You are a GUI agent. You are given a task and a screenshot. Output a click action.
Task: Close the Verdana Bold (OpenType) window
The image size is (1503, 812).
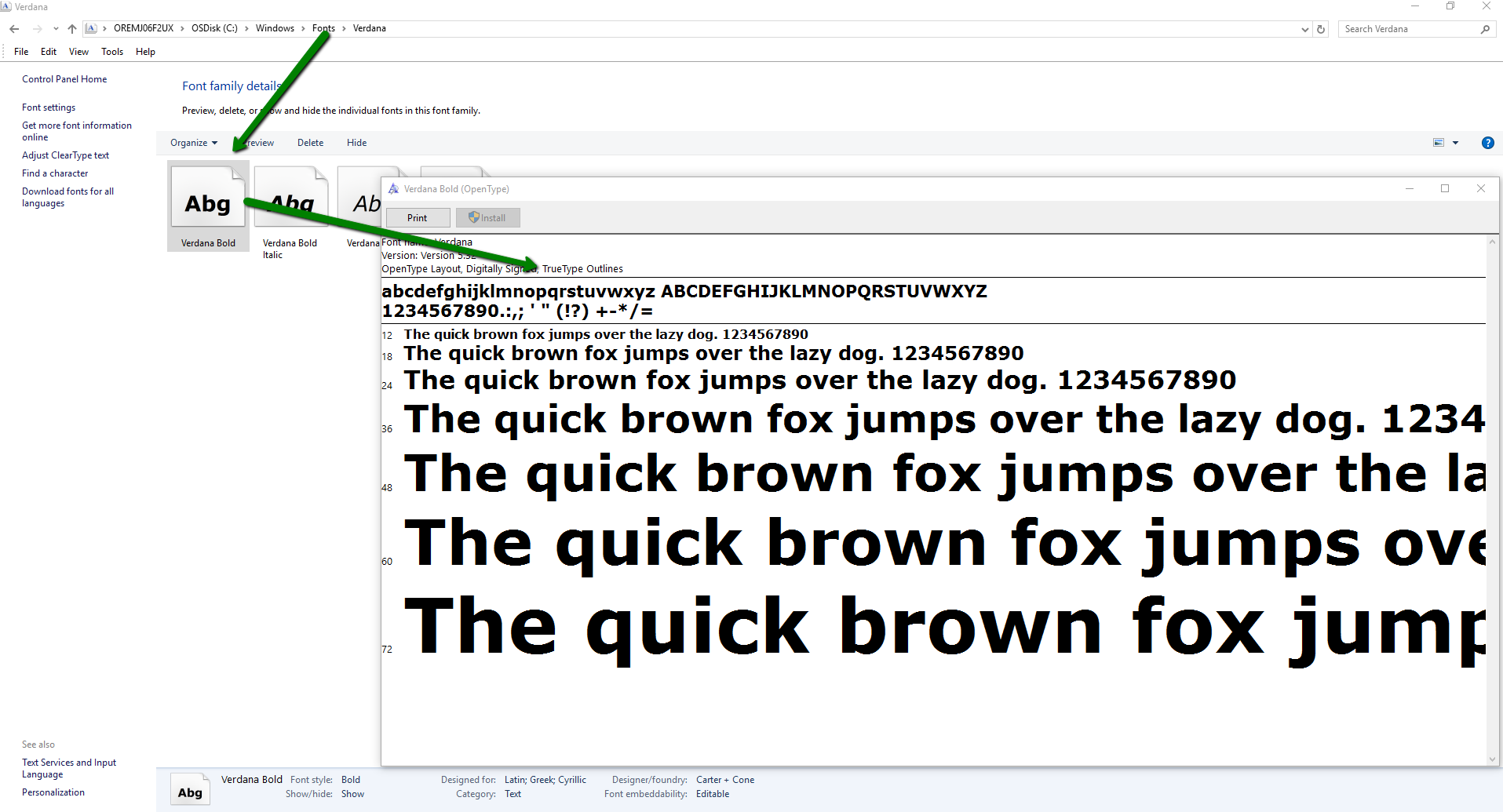coord(1481,189)
